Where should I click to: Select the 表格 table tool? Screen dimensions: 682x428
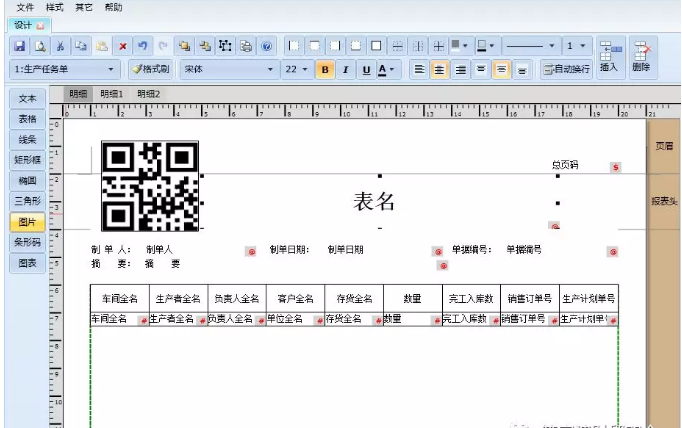click(x=27, y=119)
